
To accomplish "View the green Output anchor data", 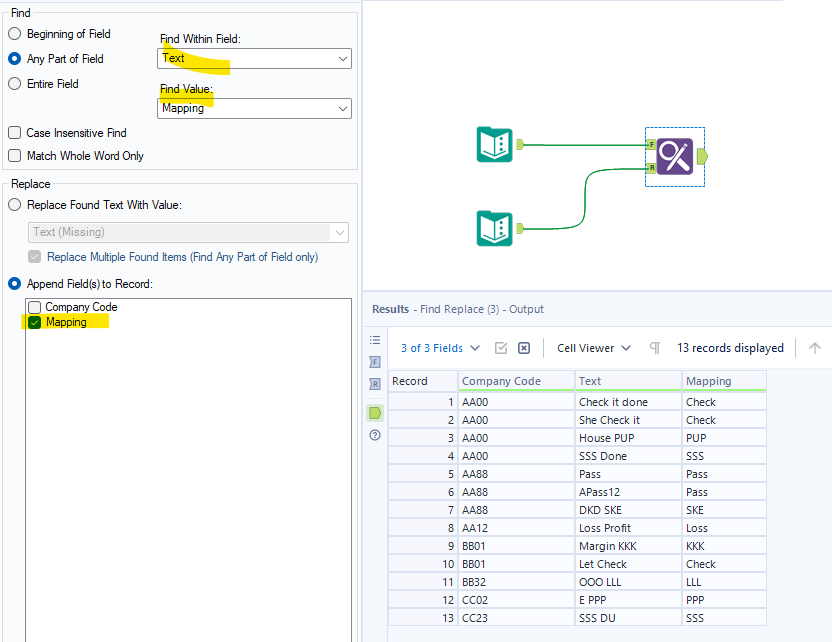I will (375, 412).
